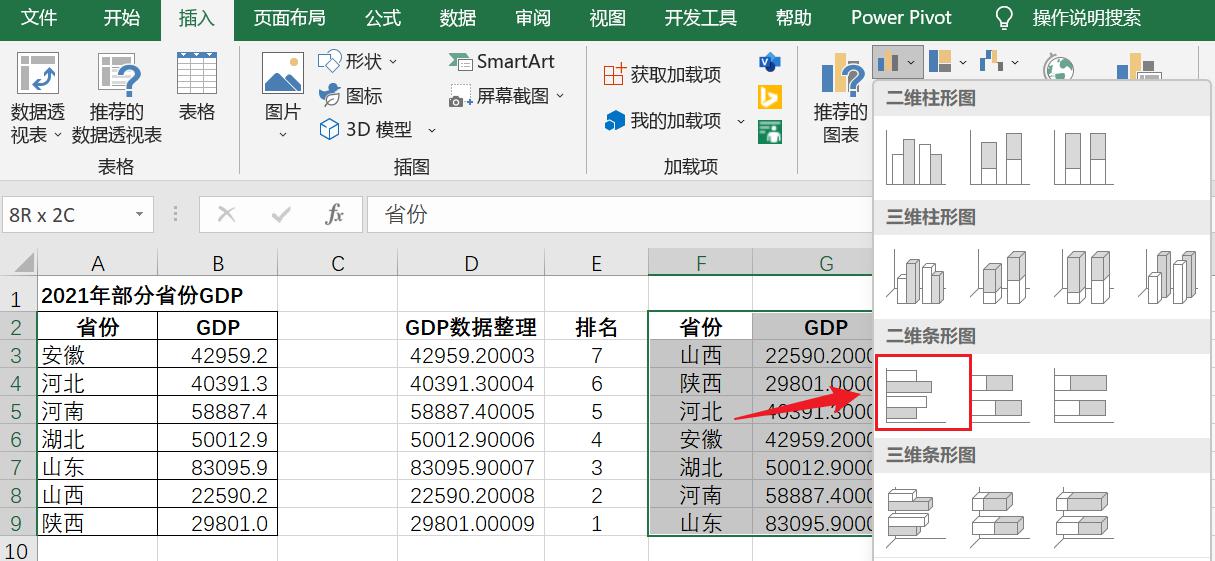Open Recommended Charts (推荐的图表)

pos(841,98)
